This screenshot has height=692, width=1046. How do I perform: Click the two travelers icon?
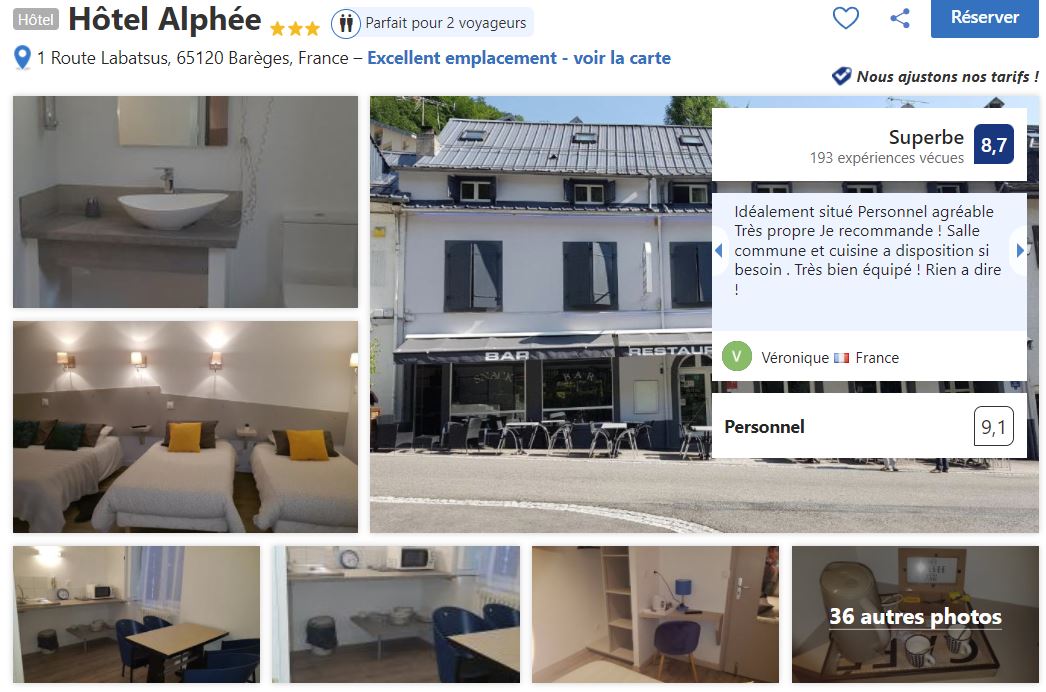coord(346,23)
